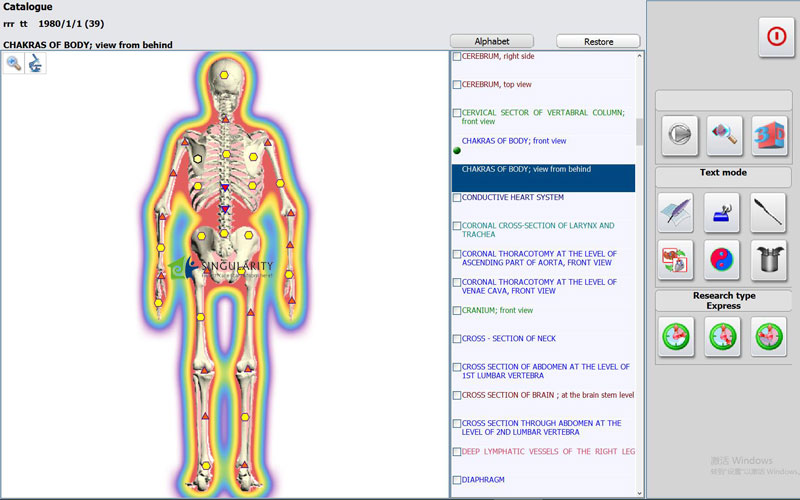Check the CEREBRUM, right side checkbox
The width and height of the screenshot is (800, 500).
coord(457,57)
